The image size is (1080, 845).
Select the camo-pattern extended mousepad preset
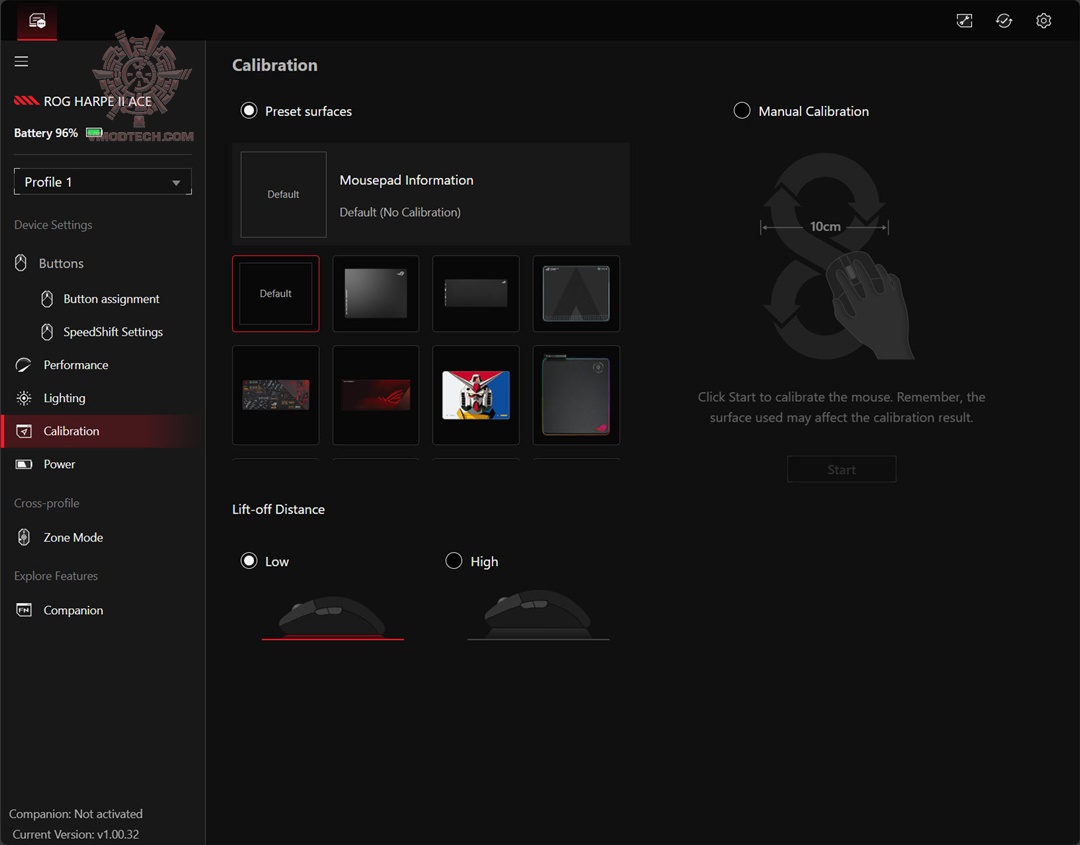276,395
